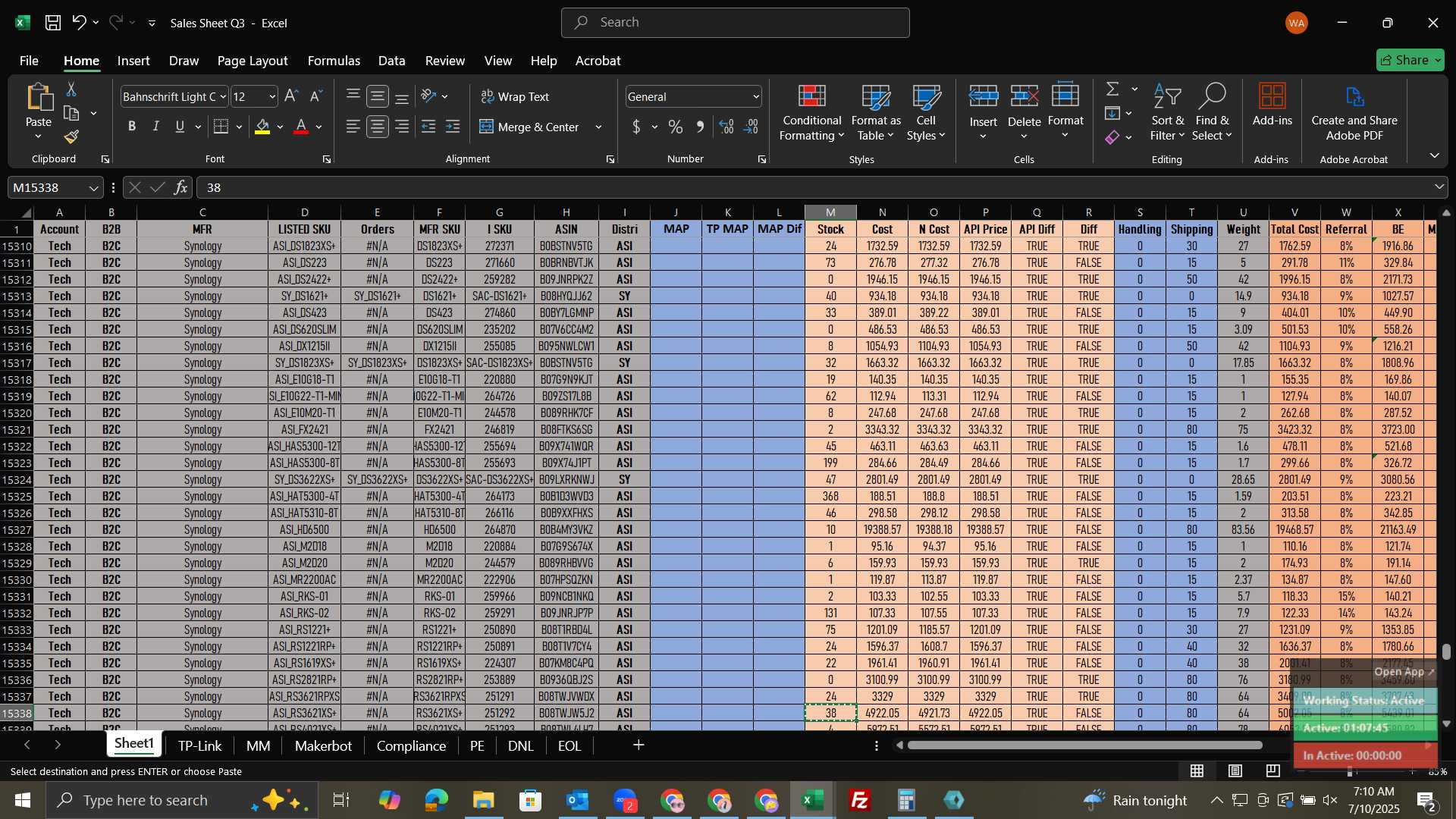Increase font size with larger A icon

tap(291, 96)
